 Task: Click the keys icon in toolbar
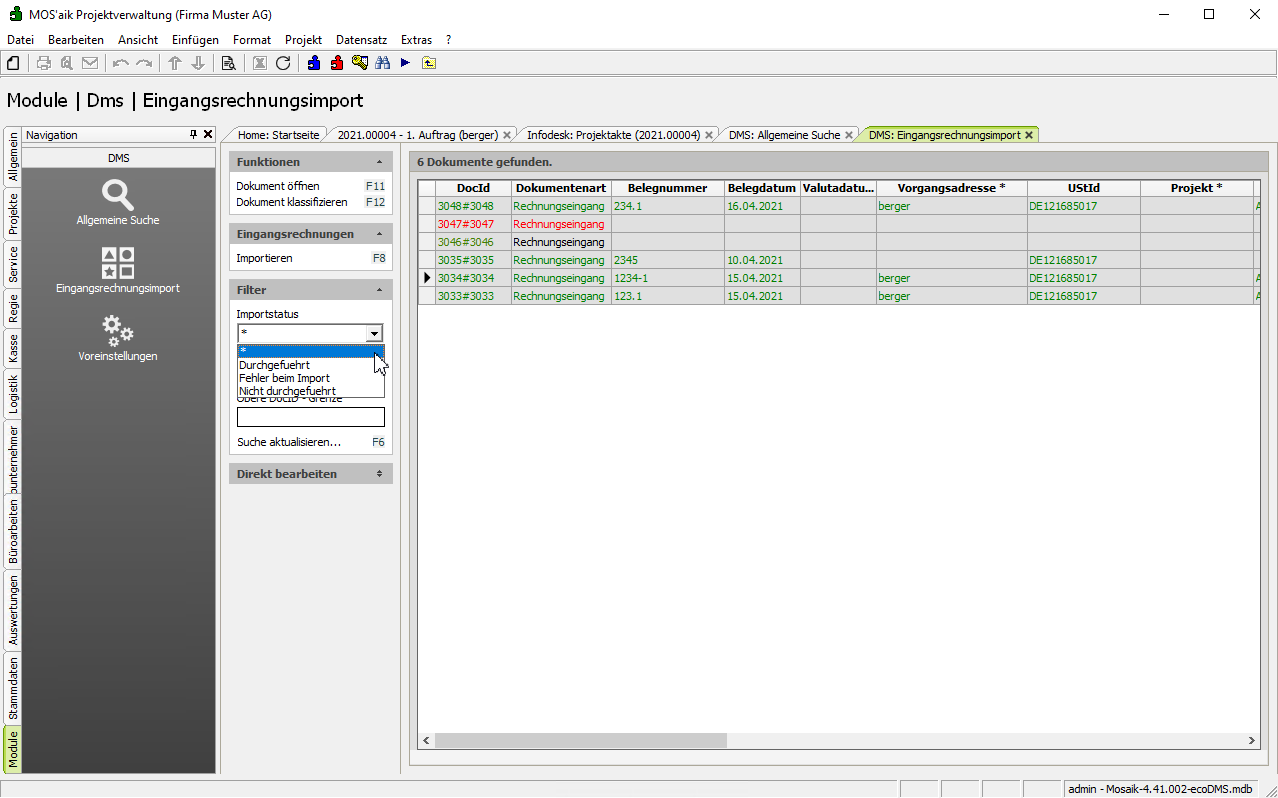360,63
